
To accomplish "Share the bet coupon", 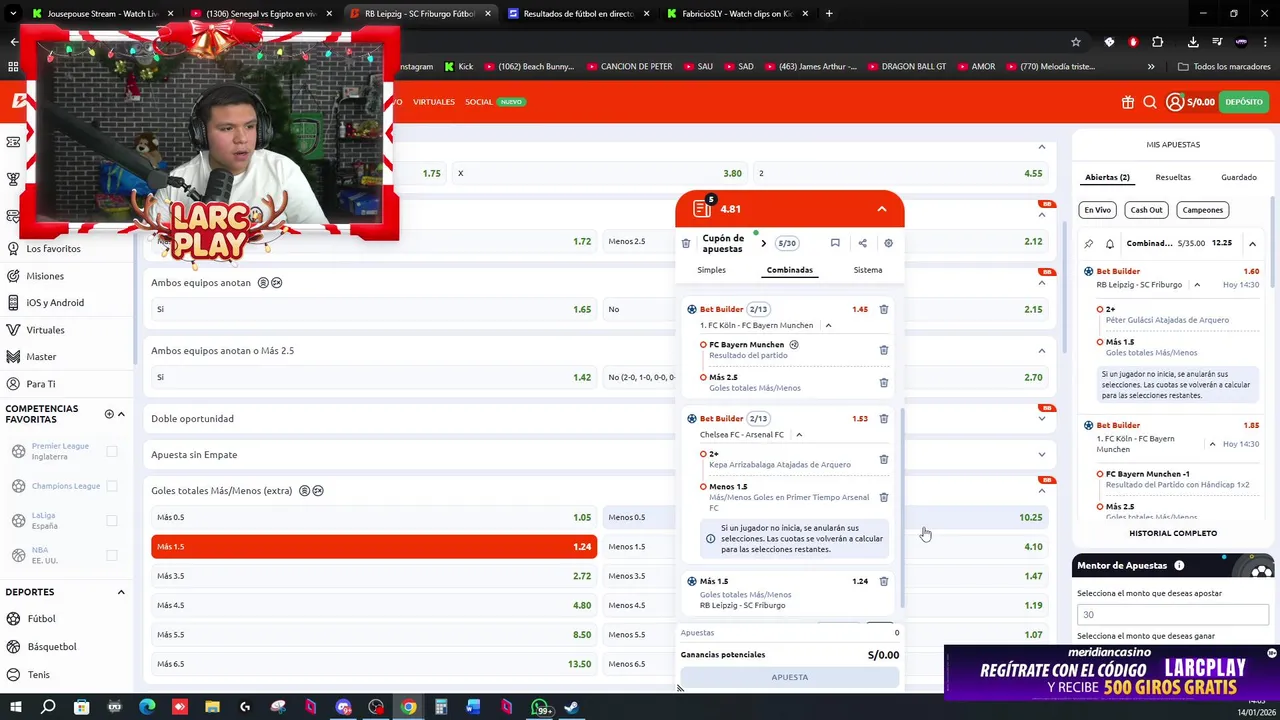I will point(862,243).
